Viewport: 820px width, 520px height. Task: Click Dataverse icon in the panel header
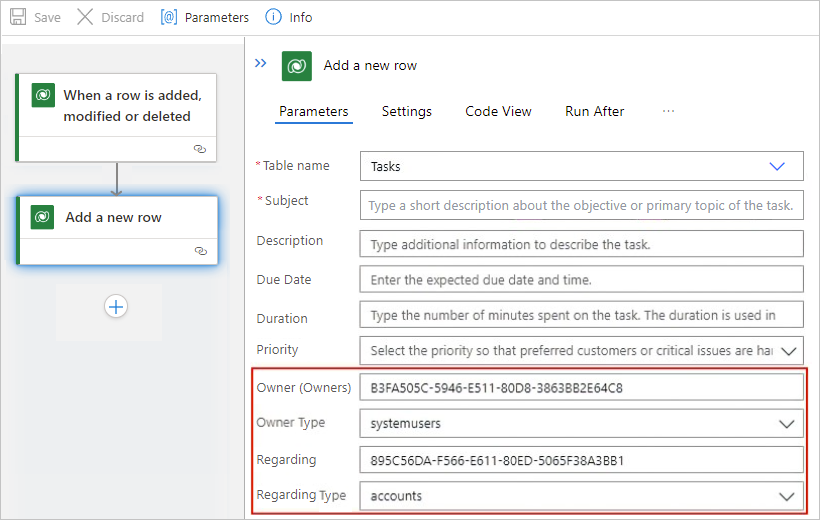pos(297,66)
